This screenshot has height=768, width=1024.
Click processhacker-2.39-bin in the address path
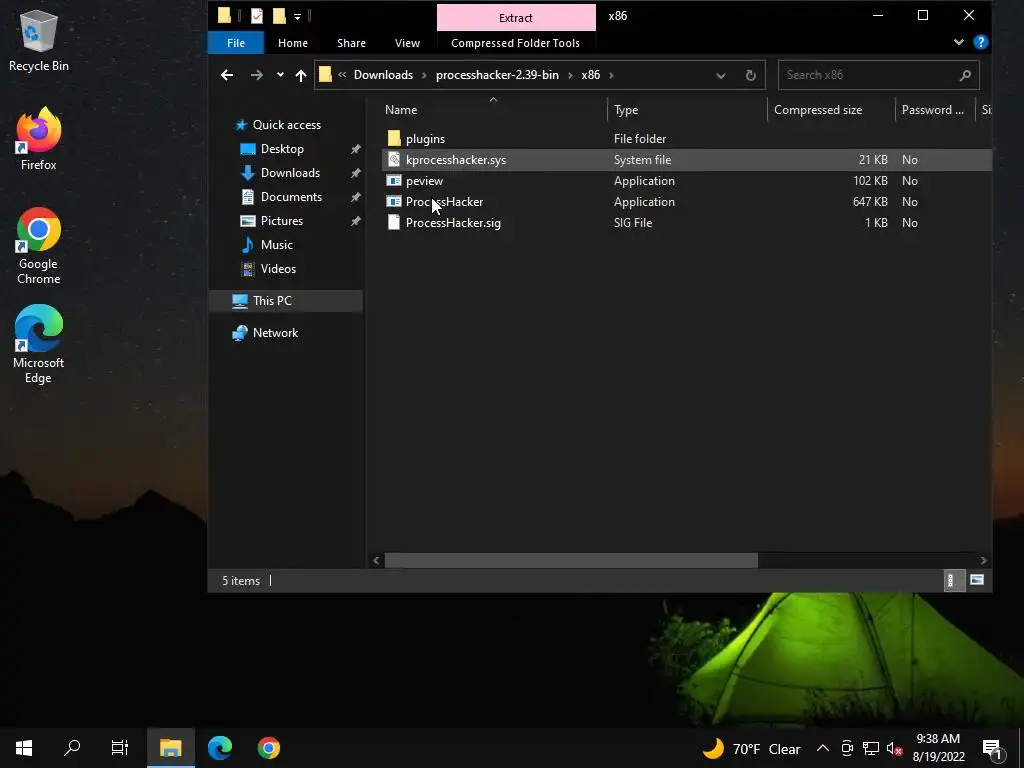pyautogui.click(x=497, y=75)
